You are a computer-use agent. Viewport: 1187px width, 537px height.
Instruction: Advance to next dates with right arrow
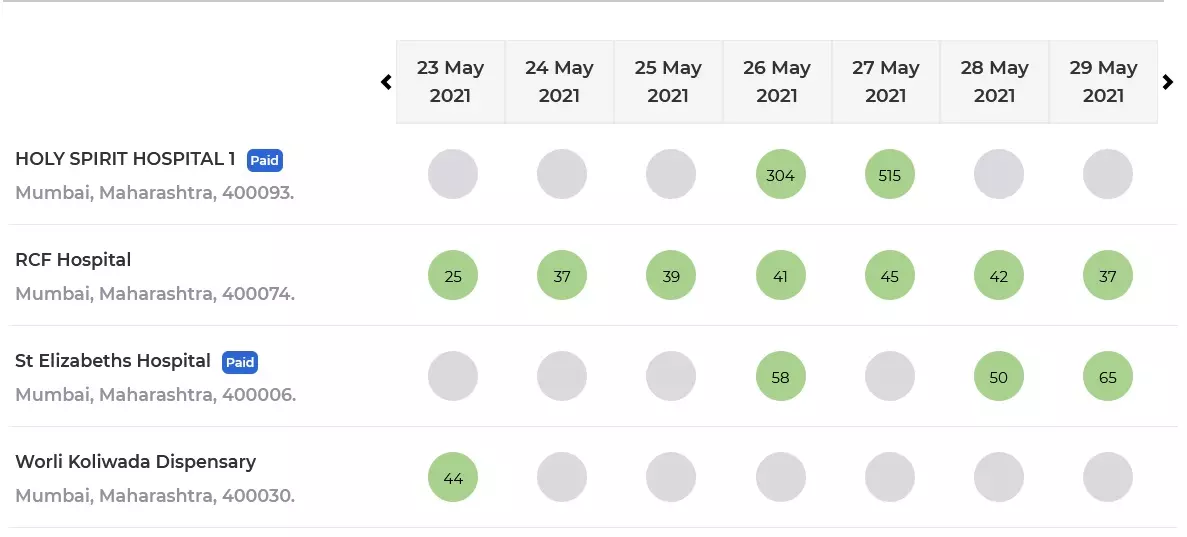coord(1168,82)
